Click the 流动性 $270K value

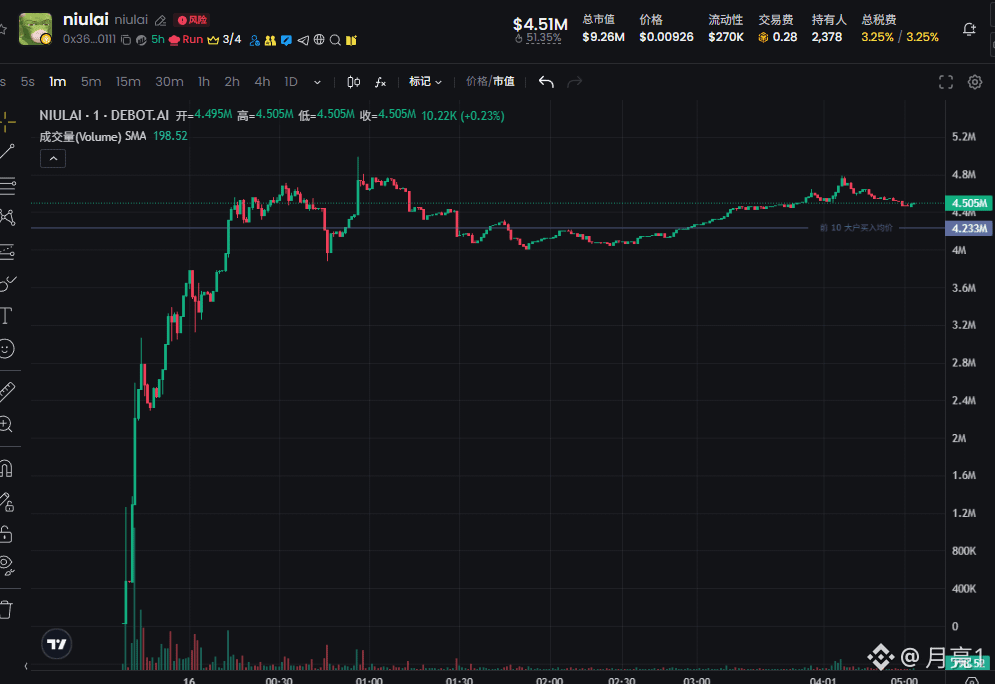pyautogui.click(x=726, y=37)
